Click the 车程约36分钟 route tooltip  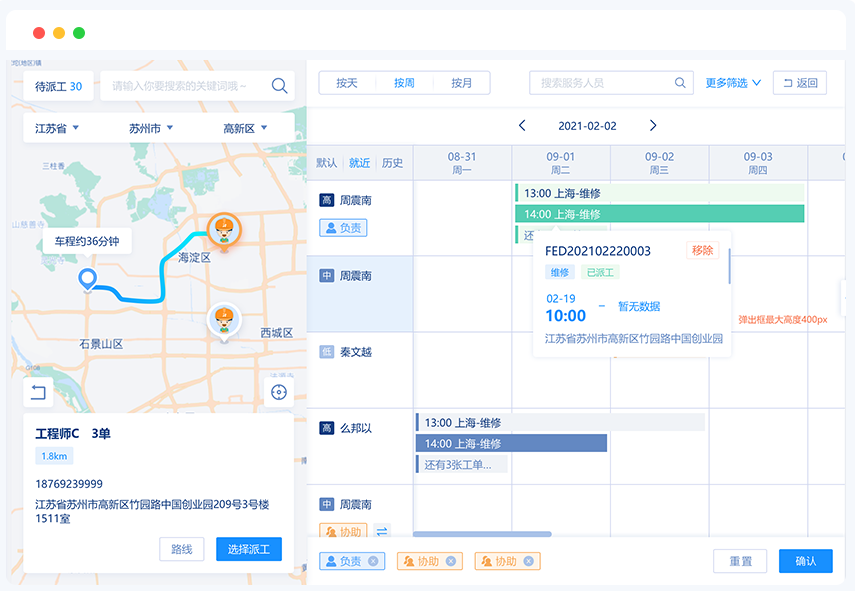point(87,241)
